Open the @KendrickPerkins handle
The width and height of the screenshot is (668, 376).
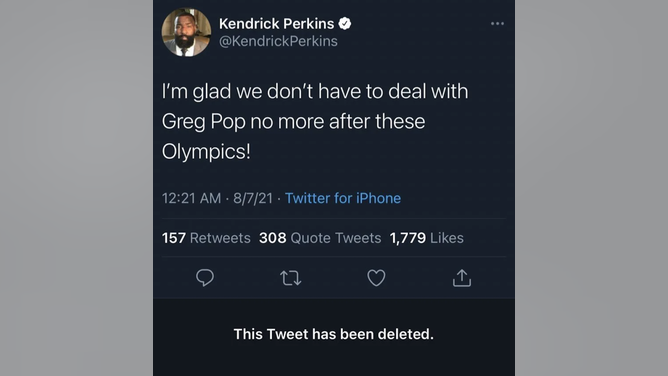[x=278, y=41]
